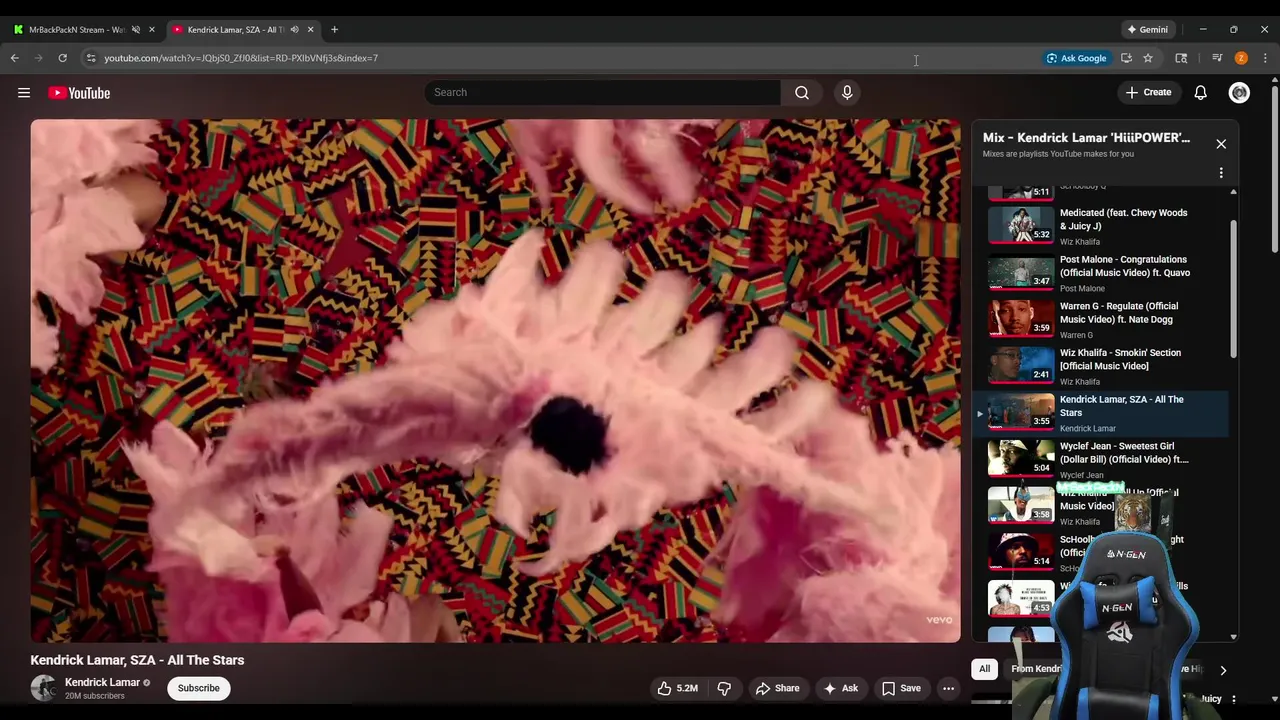1280x720 pixels.
Task: Open the Mix playlist three-dot menu
Action: (1221, 173)
